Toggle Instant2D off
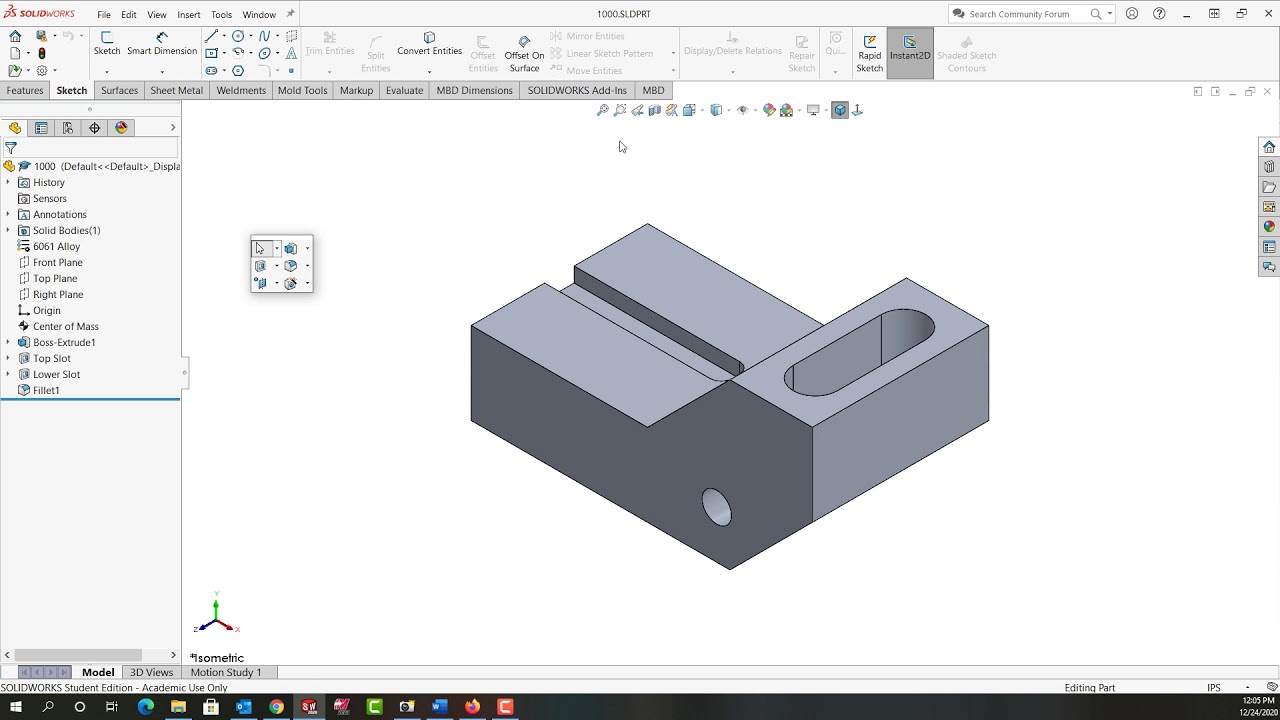Screen dimensions: 1280x720 pos(909,53)
